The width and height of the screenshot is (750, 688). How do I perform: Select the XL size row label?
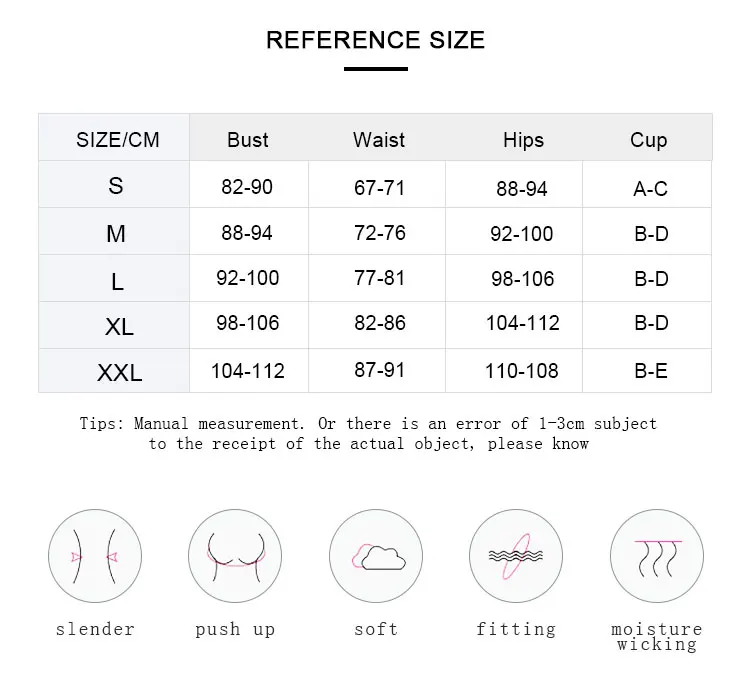click(119, 327)
